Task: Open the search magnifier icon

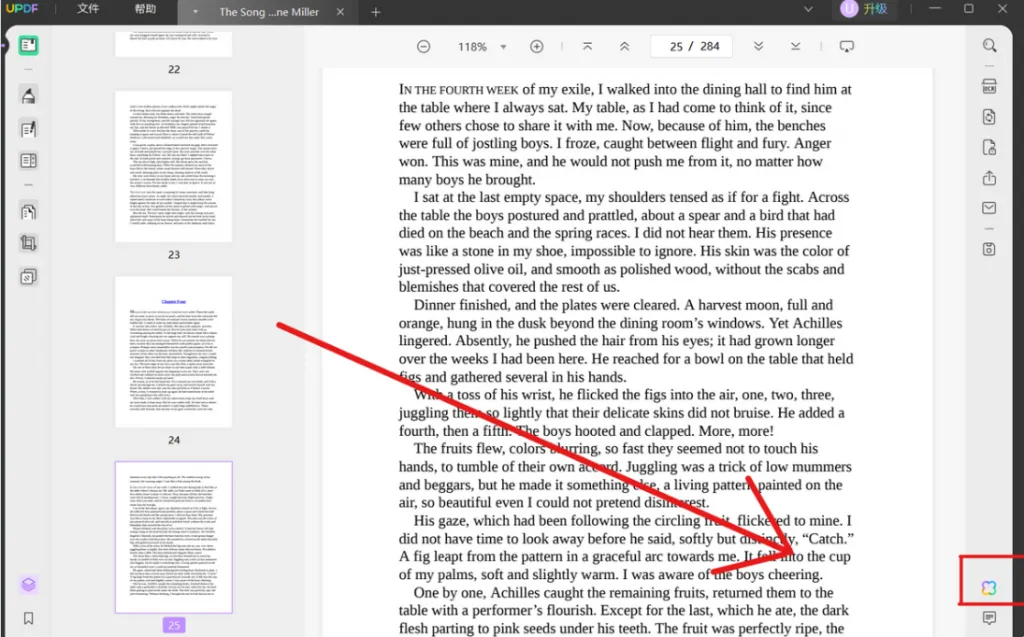Action: point(989,45)
